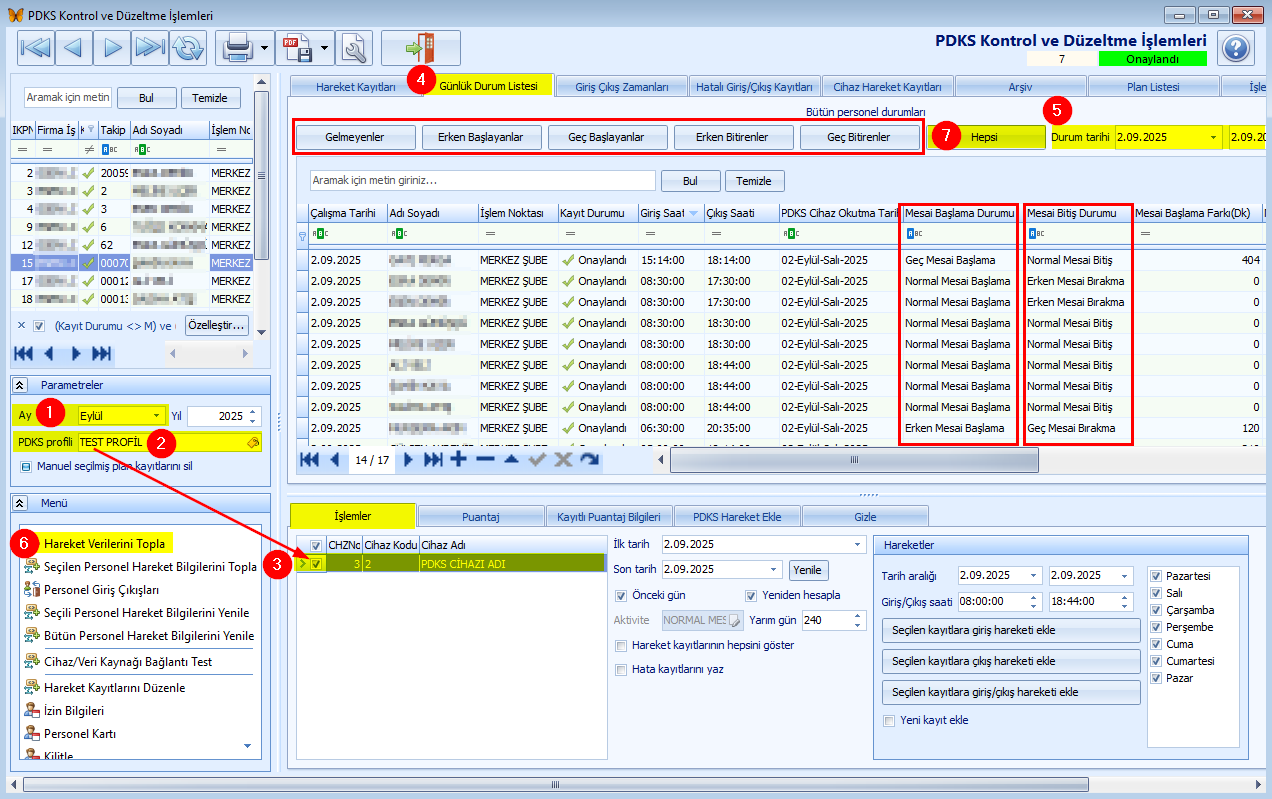Click the Gelmeyenler filter button
The width and height of the screenshot is (1272, 799).
[355, 137]
